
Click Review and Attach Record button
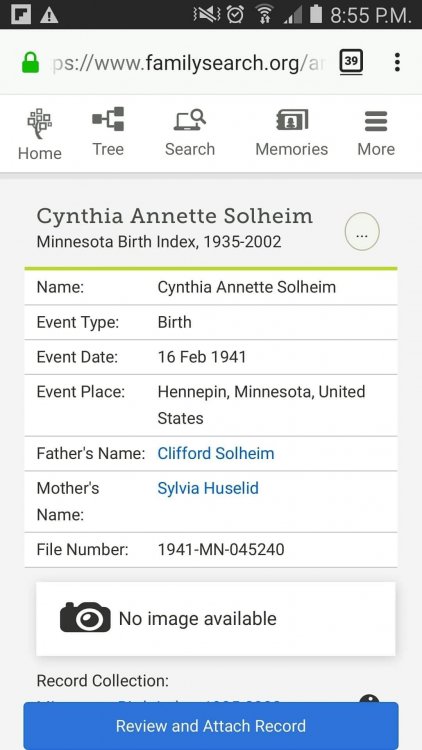[211, 726]
